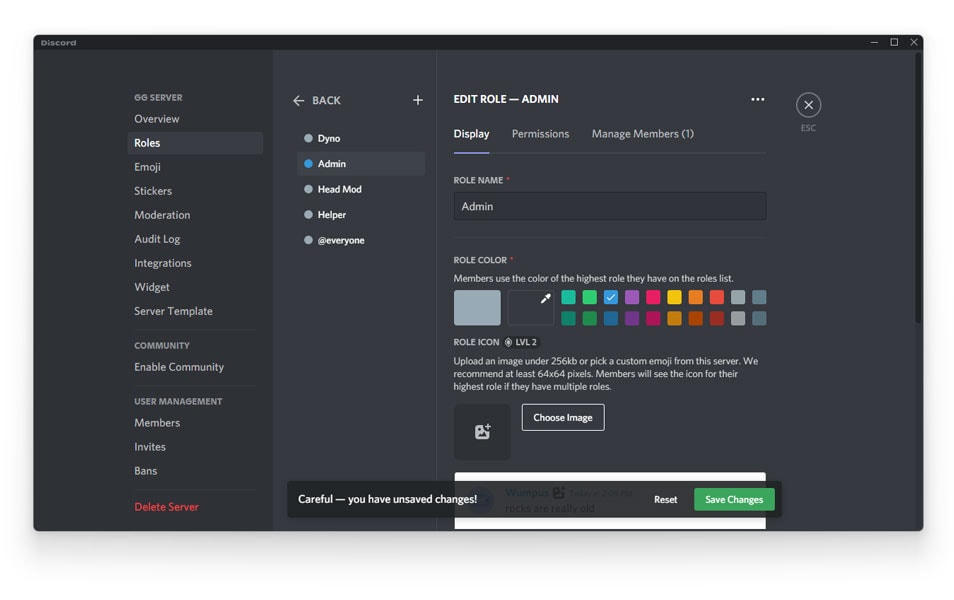The width and height of the screenshot is (954, 600).
Task: Click the 'ROLE COLOR' section label
Action: tap(480, 260)
